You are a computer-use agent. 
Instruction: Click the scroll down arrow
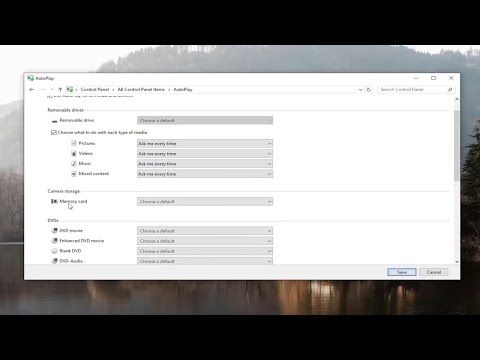(x=457, y=262)
